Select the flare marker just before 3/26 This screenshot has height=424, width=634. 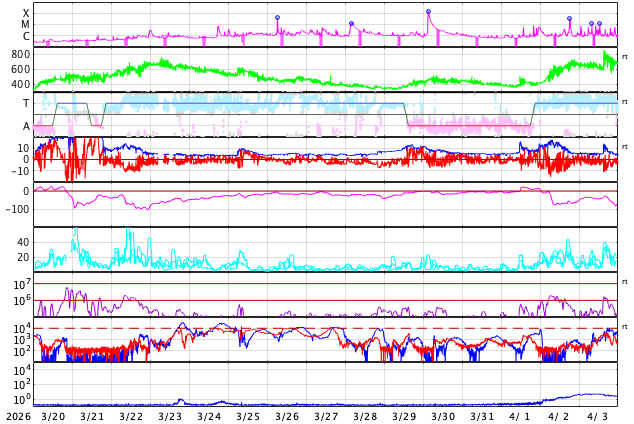click(x=278, y=17)
